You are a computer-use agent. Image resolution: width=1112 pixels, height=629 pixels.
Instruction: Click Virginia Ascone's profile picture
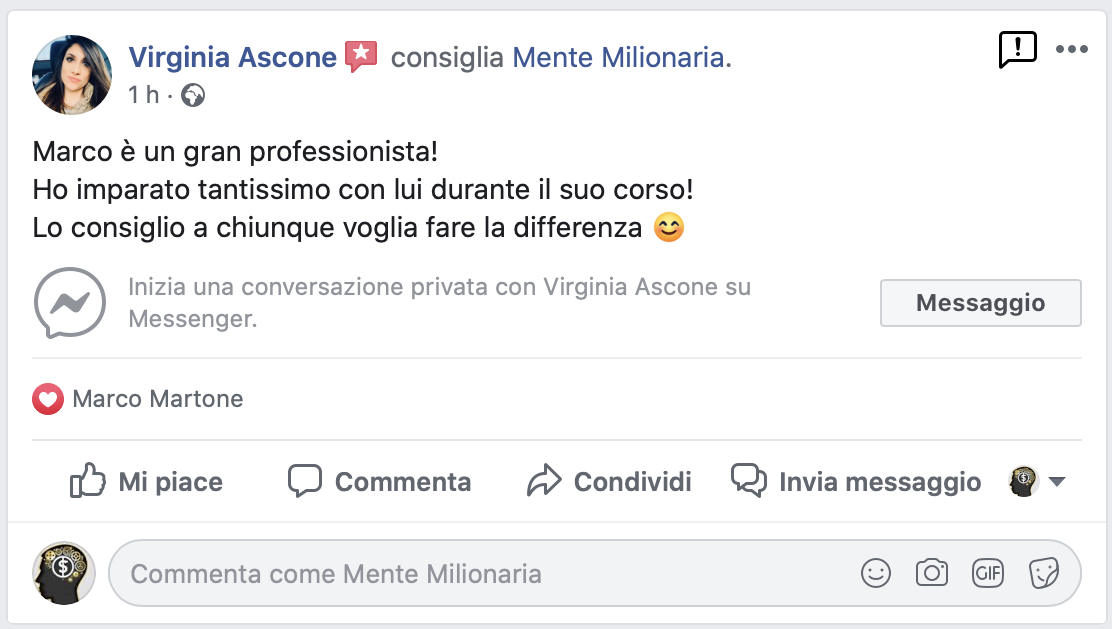[x=72, y=75]
